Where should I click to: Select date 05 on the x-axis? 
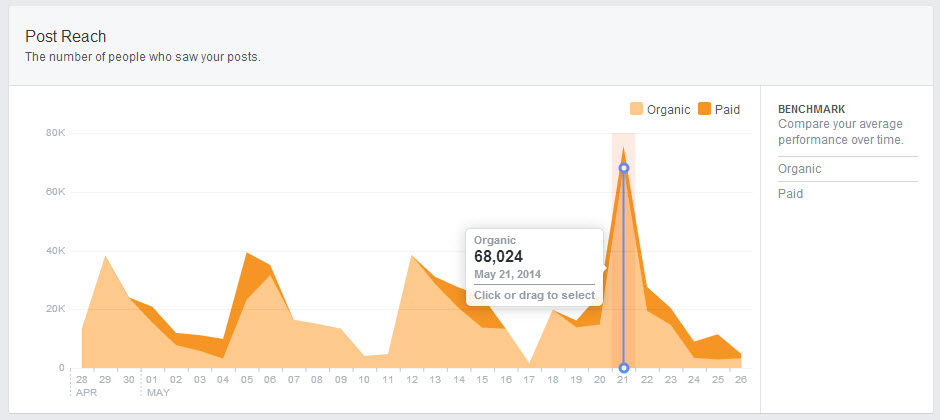click(246, 380)
